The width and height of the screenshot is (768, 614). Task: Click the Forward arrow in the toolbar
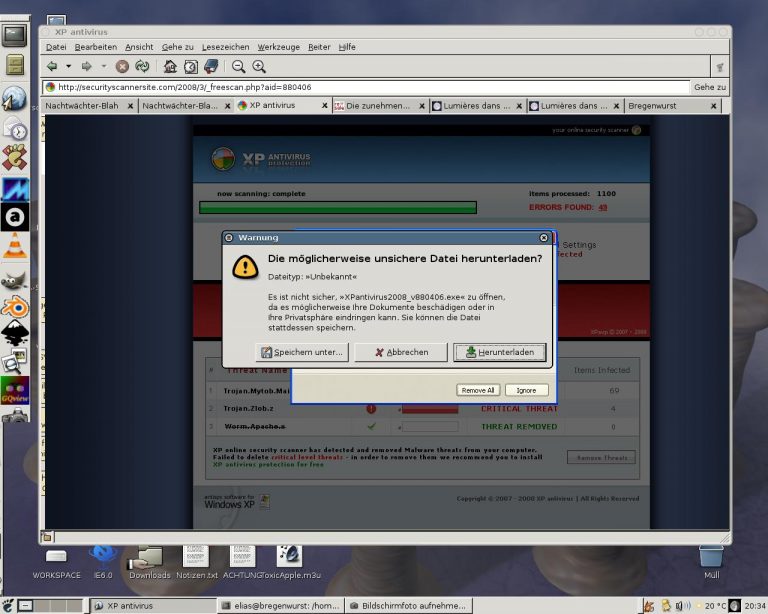[87, 66]
